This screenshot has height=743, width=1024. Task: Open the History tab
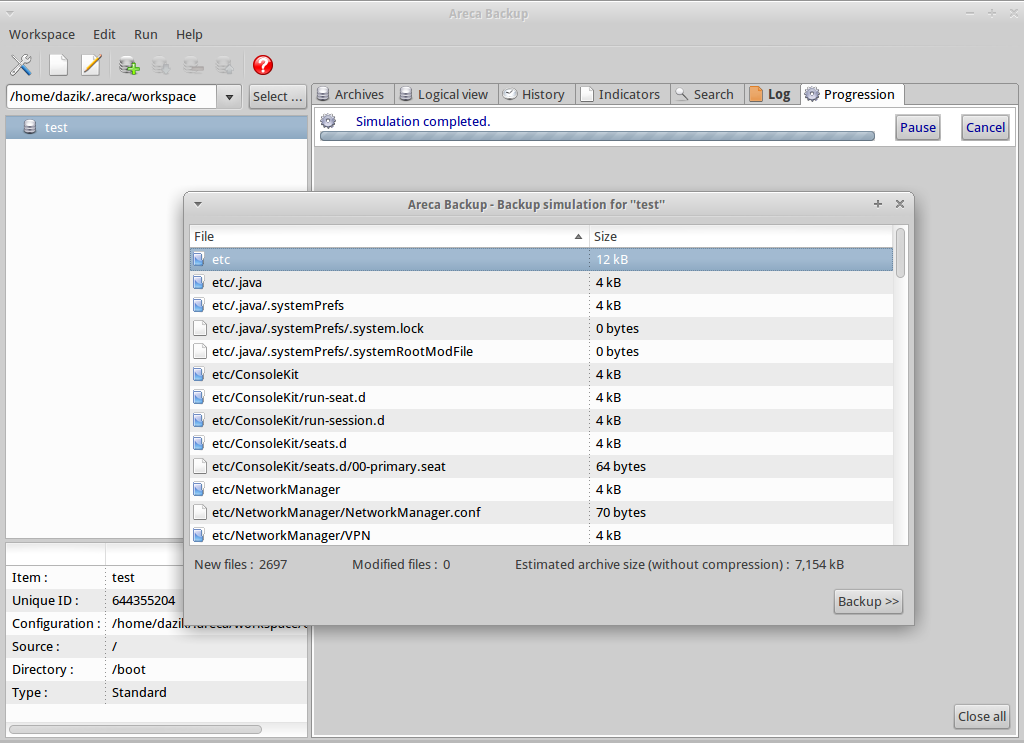(536, 94)
